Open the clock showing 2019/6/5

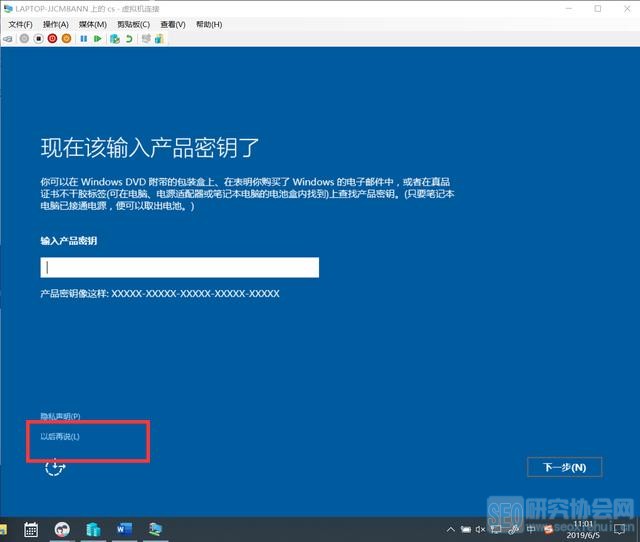(x=583, y=530)
